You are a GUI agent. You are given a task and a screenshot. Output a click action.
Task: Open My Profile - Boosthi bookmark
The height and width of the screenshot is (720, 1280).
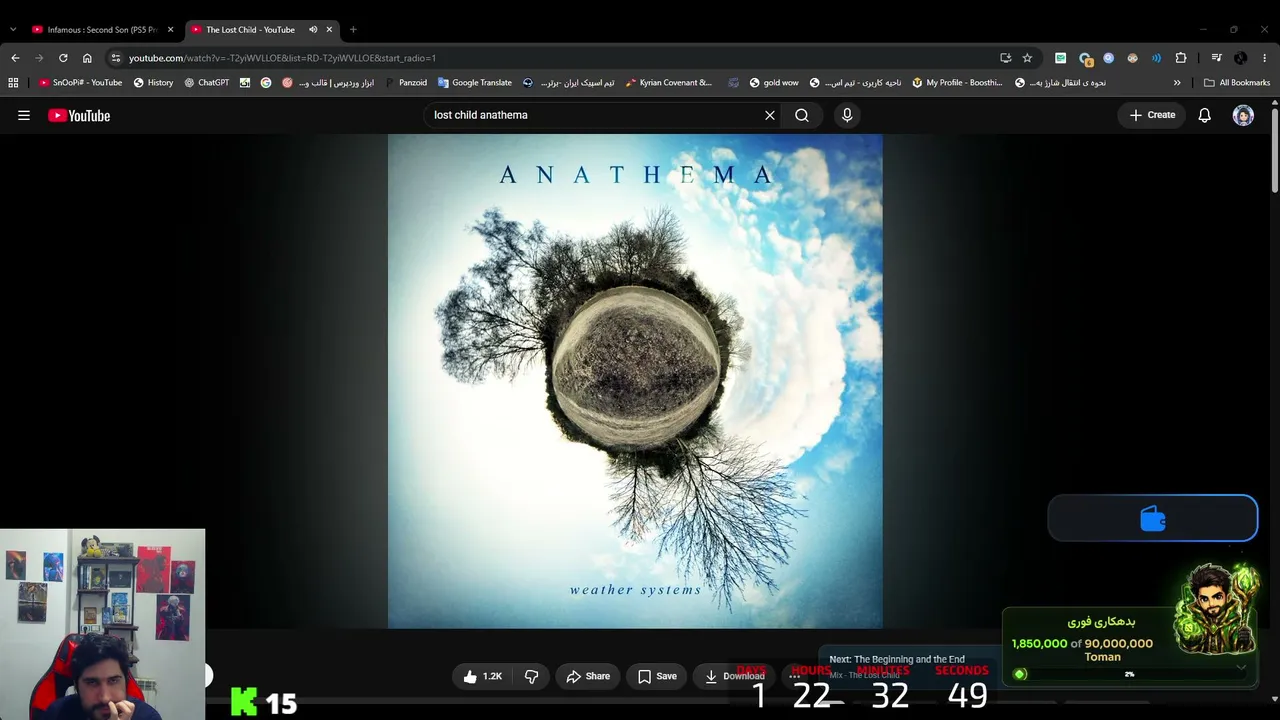pos(957,83)
